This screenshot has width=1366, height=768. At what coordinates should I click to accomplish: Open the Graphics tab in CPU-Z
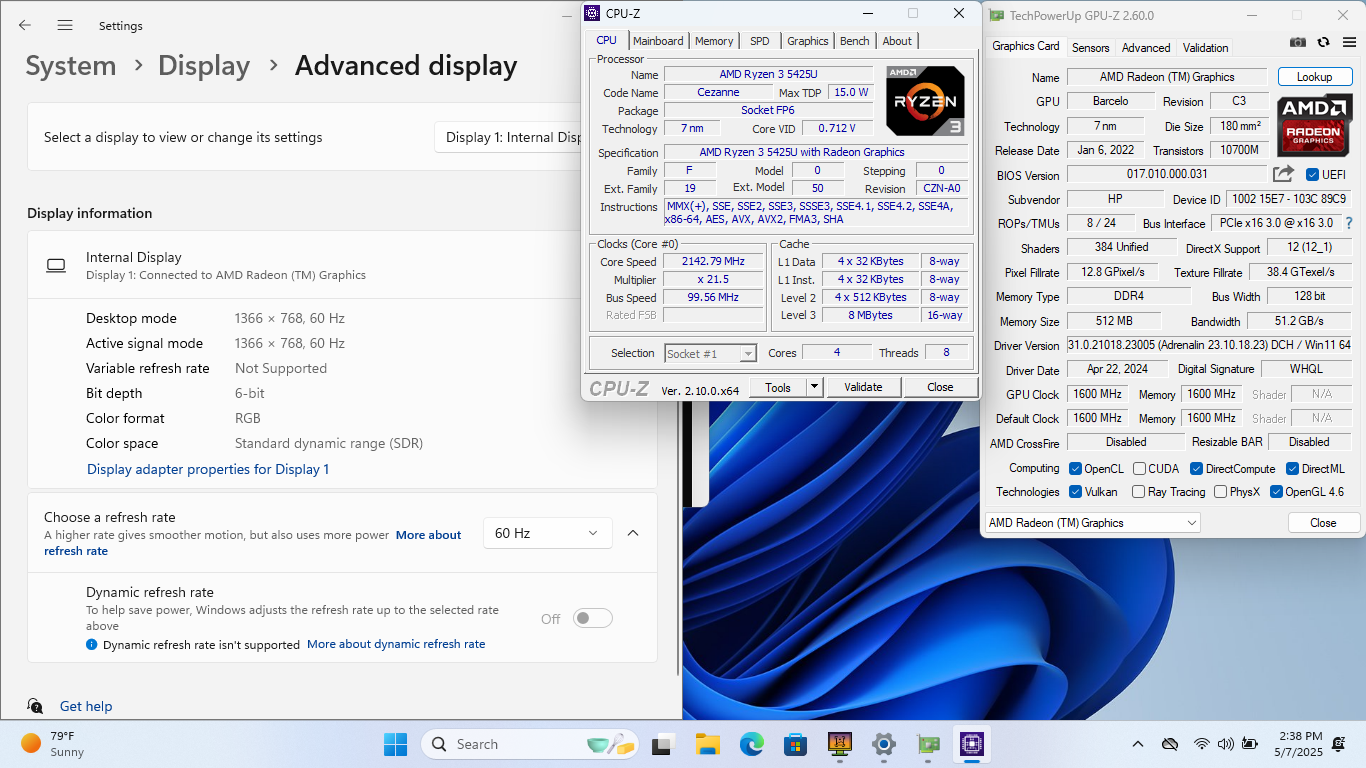tap(808, 41)
